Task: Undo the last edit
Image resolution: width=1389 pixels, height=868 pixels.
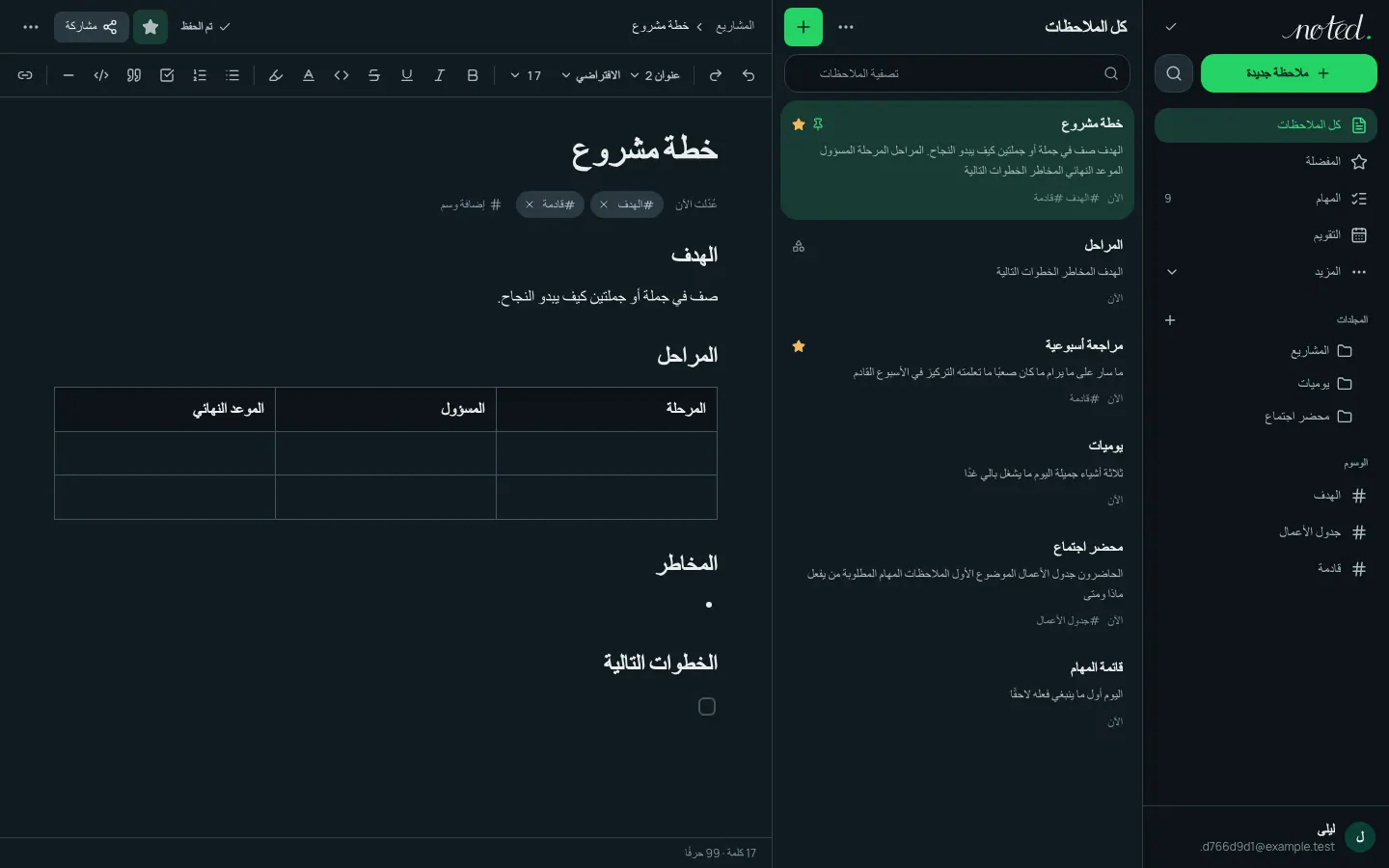Action: coord(749,75)
